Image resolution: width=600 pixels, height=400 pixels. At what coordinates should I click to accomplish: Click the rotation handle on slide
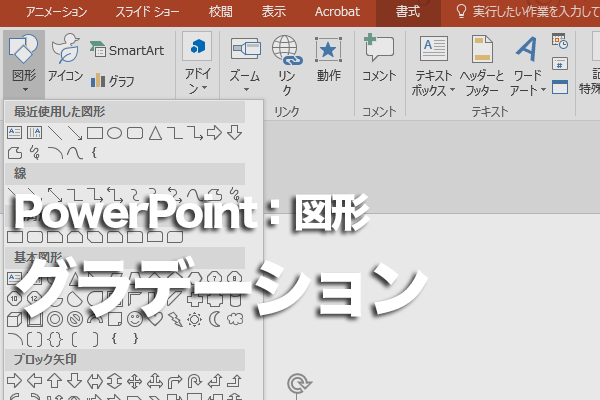click(x=300, y=383)
